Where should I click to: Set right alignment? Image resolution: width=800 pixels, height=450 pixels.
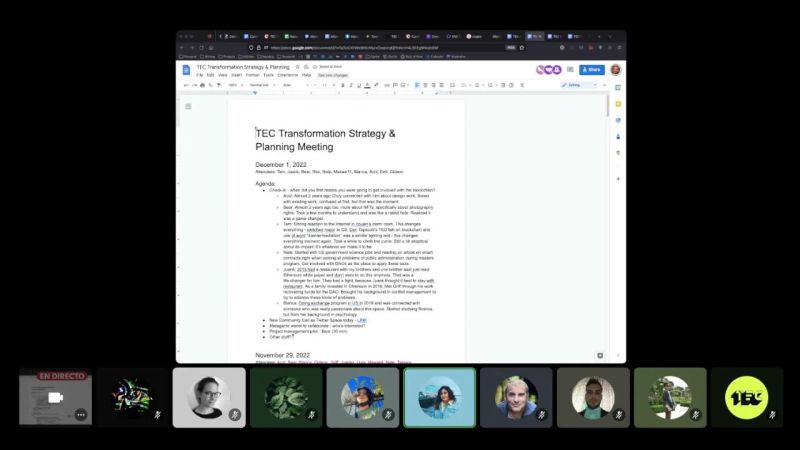click(x=433, y=85)
